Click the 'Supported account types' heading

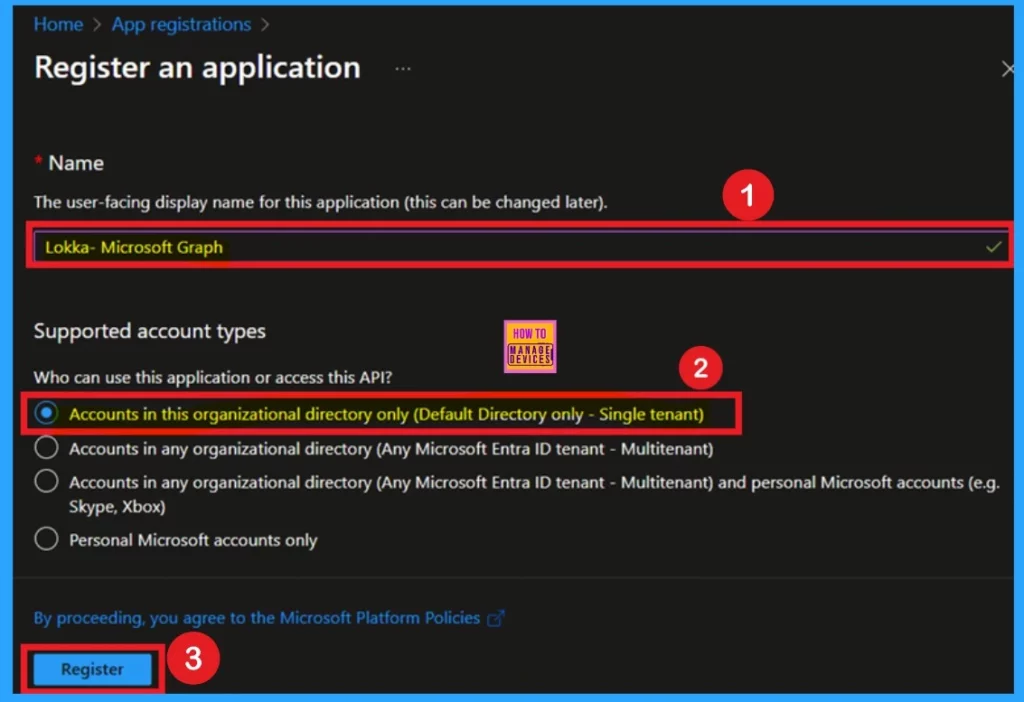coord(150,332)
